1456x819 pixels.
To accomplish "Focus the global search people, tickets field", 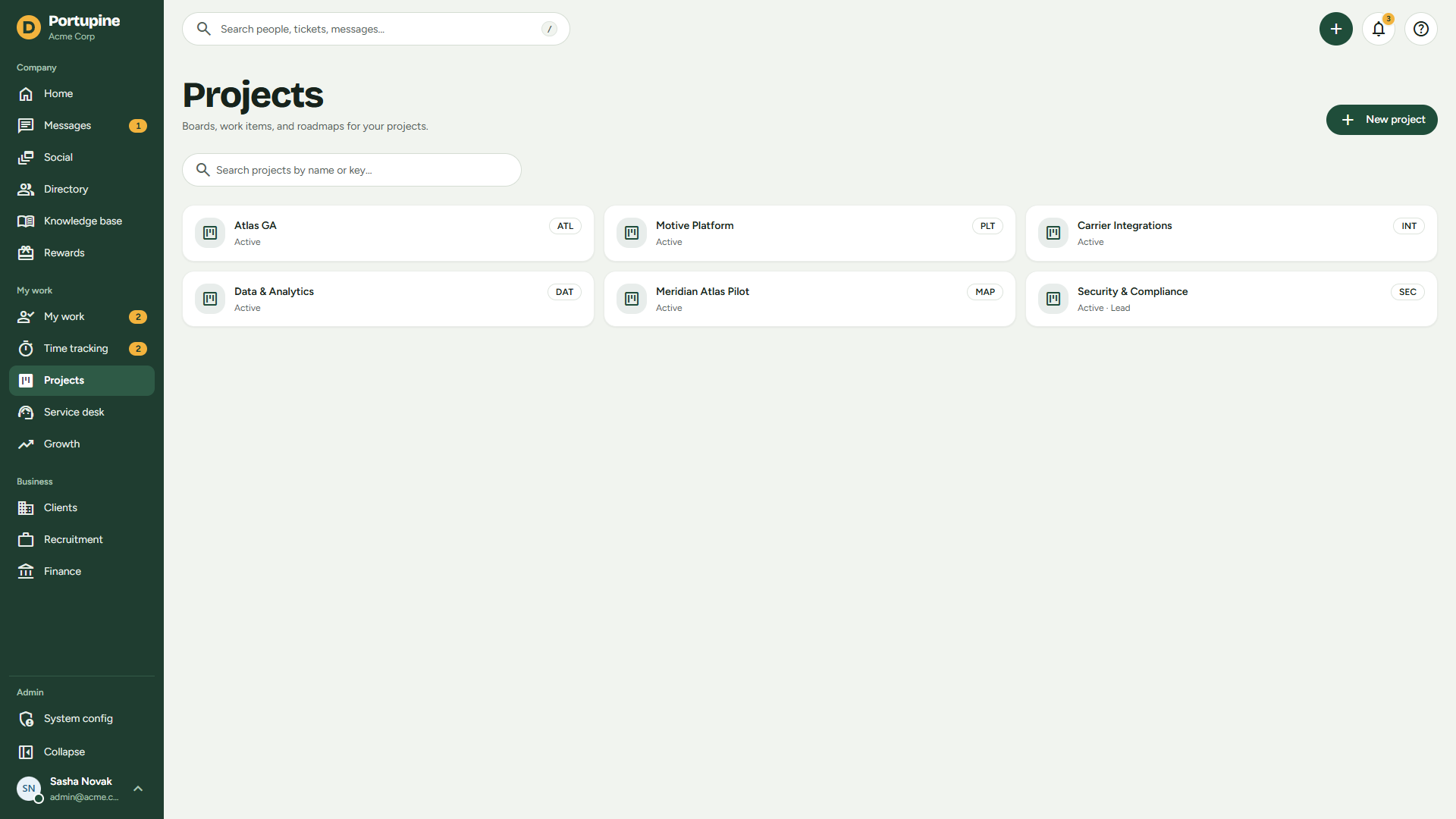I will coord(376,29).
